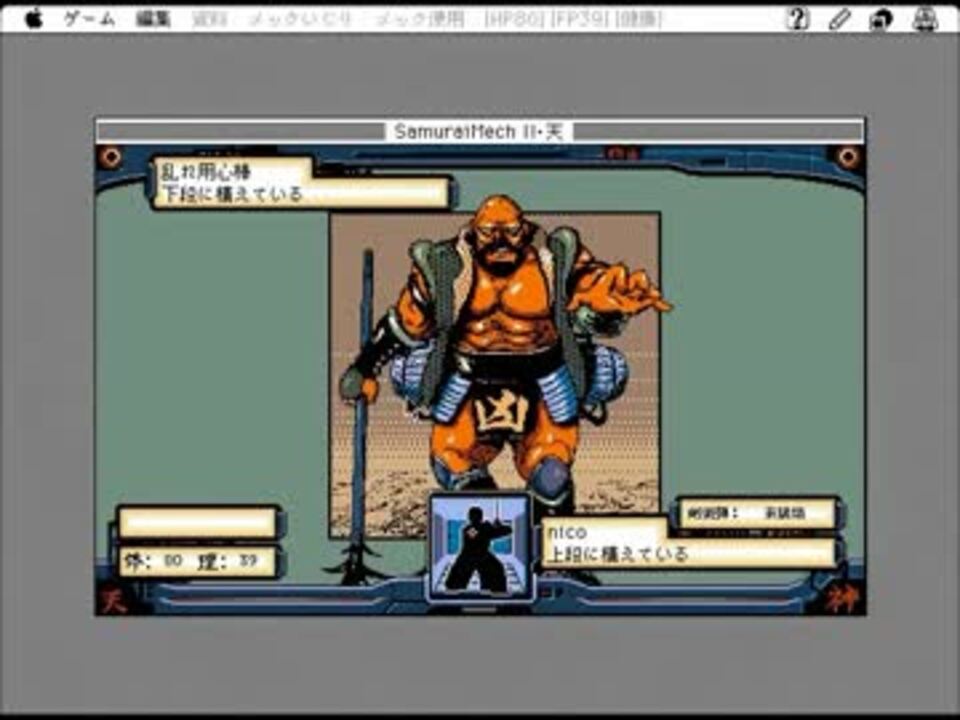
Task: Click the red 神 kanji emblem
Action: tap(841, 599)
